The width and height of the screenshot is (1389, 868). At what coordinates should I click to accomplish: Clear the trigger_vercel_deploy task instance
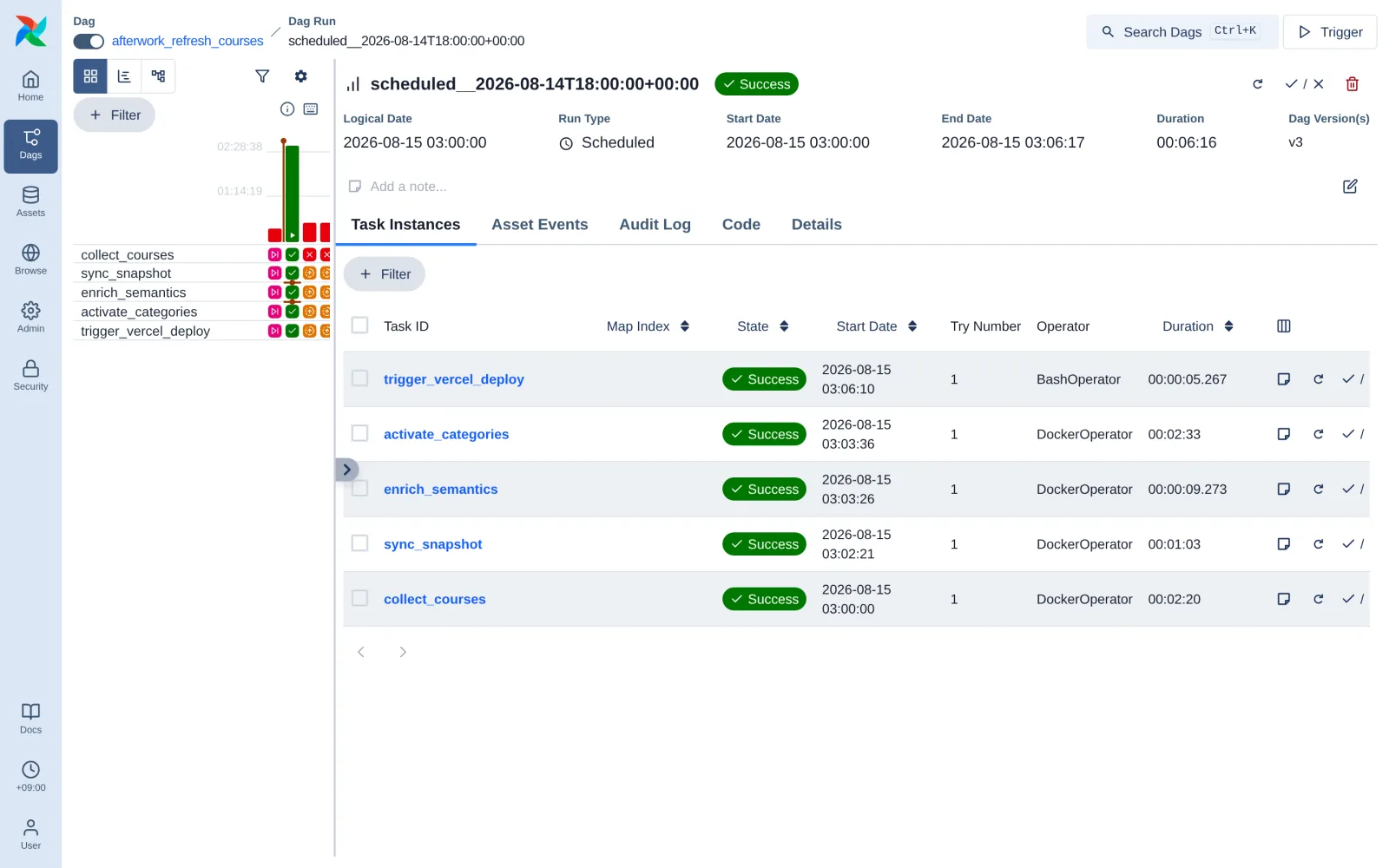point(1318,379)
